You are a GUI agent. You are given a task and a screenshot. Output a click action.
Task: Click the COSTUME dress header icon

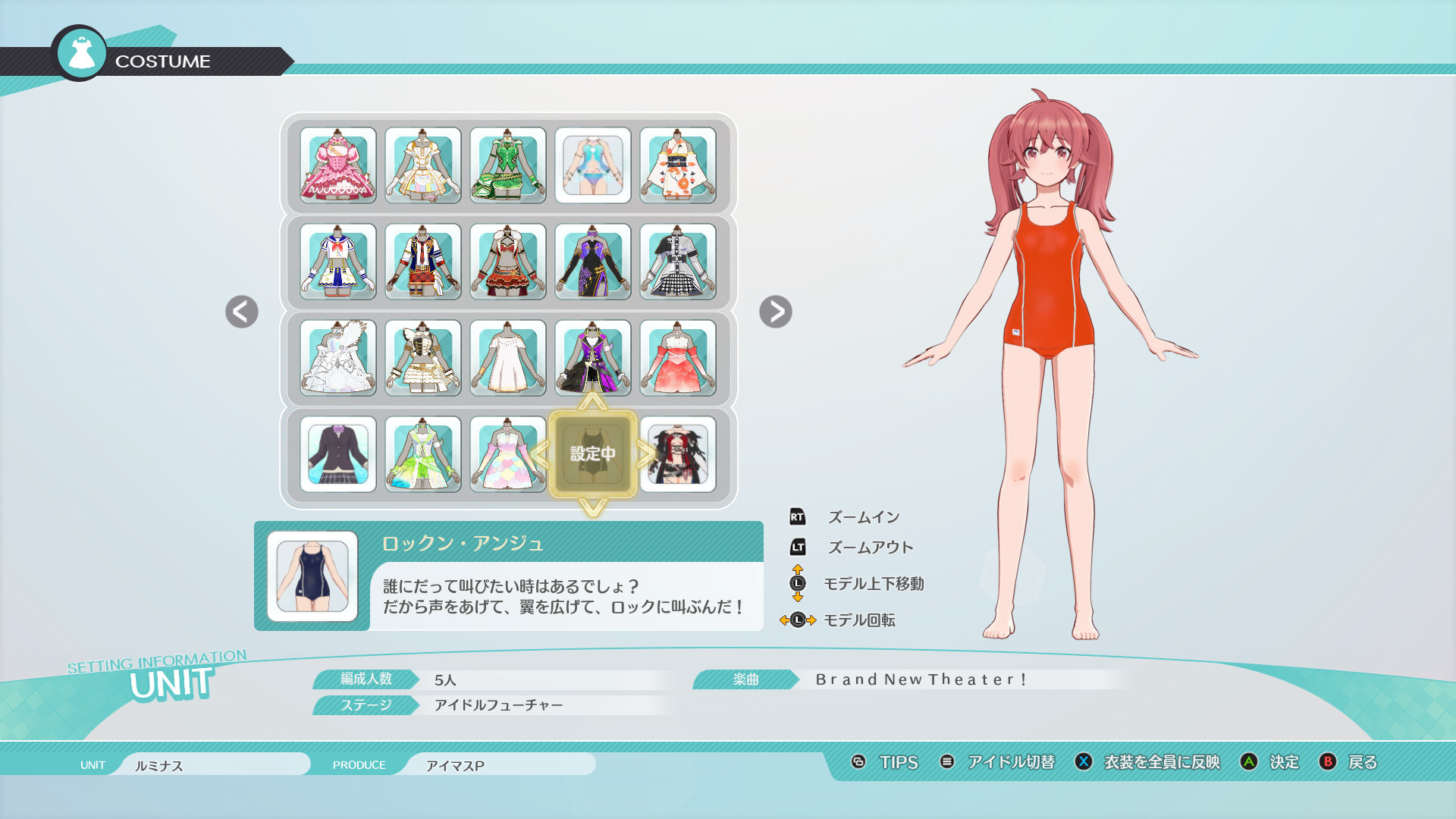click(80, 53)
